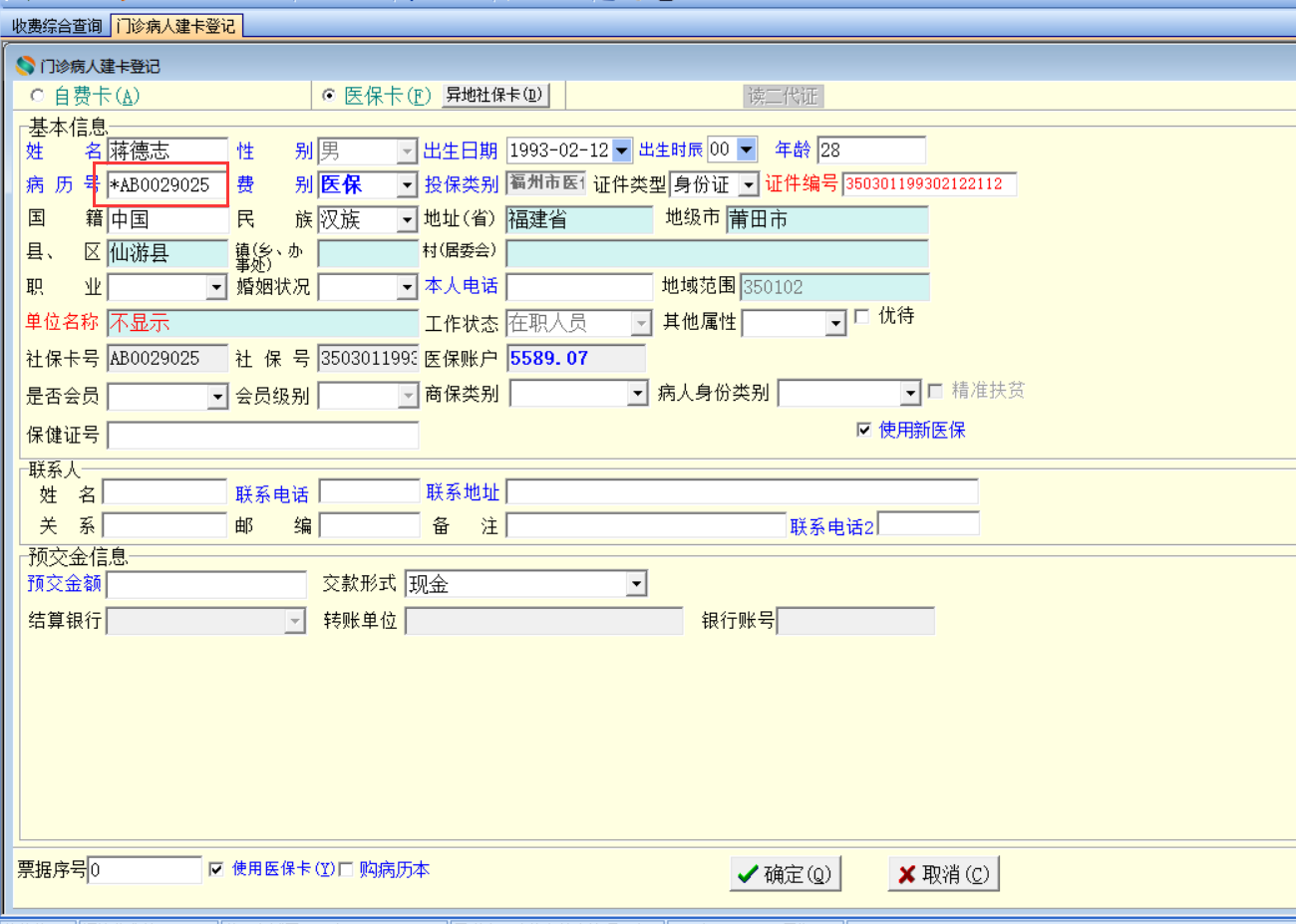Click the 病历号 field with *AB0029025
The height and width of the screenshot is (924, 1296).
pyautogui.click(x=167, y=185)
